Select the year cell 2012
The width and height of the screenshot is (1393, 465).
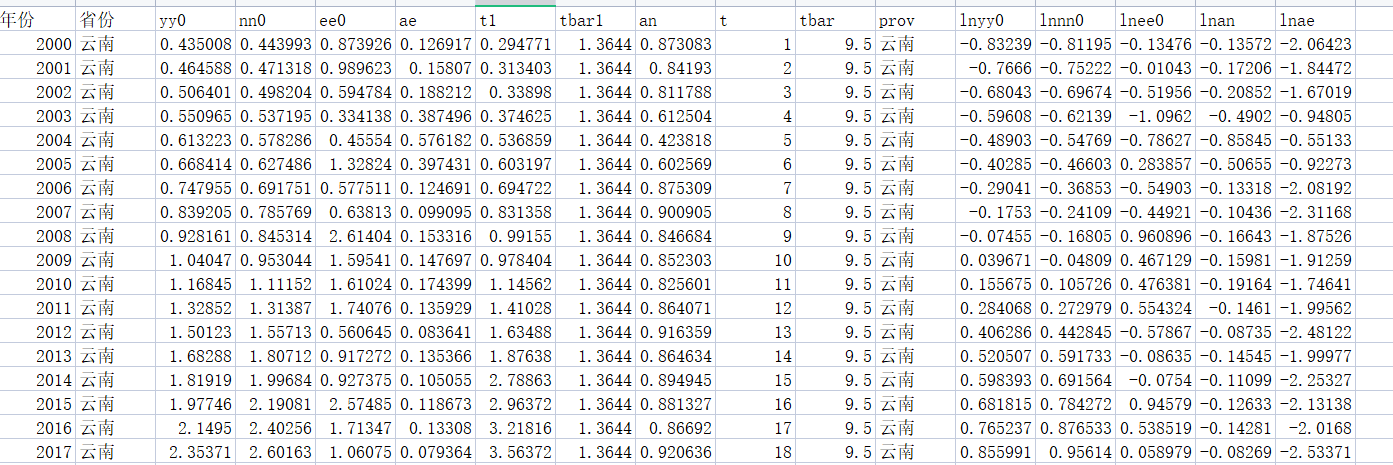(x=38, y=332)
